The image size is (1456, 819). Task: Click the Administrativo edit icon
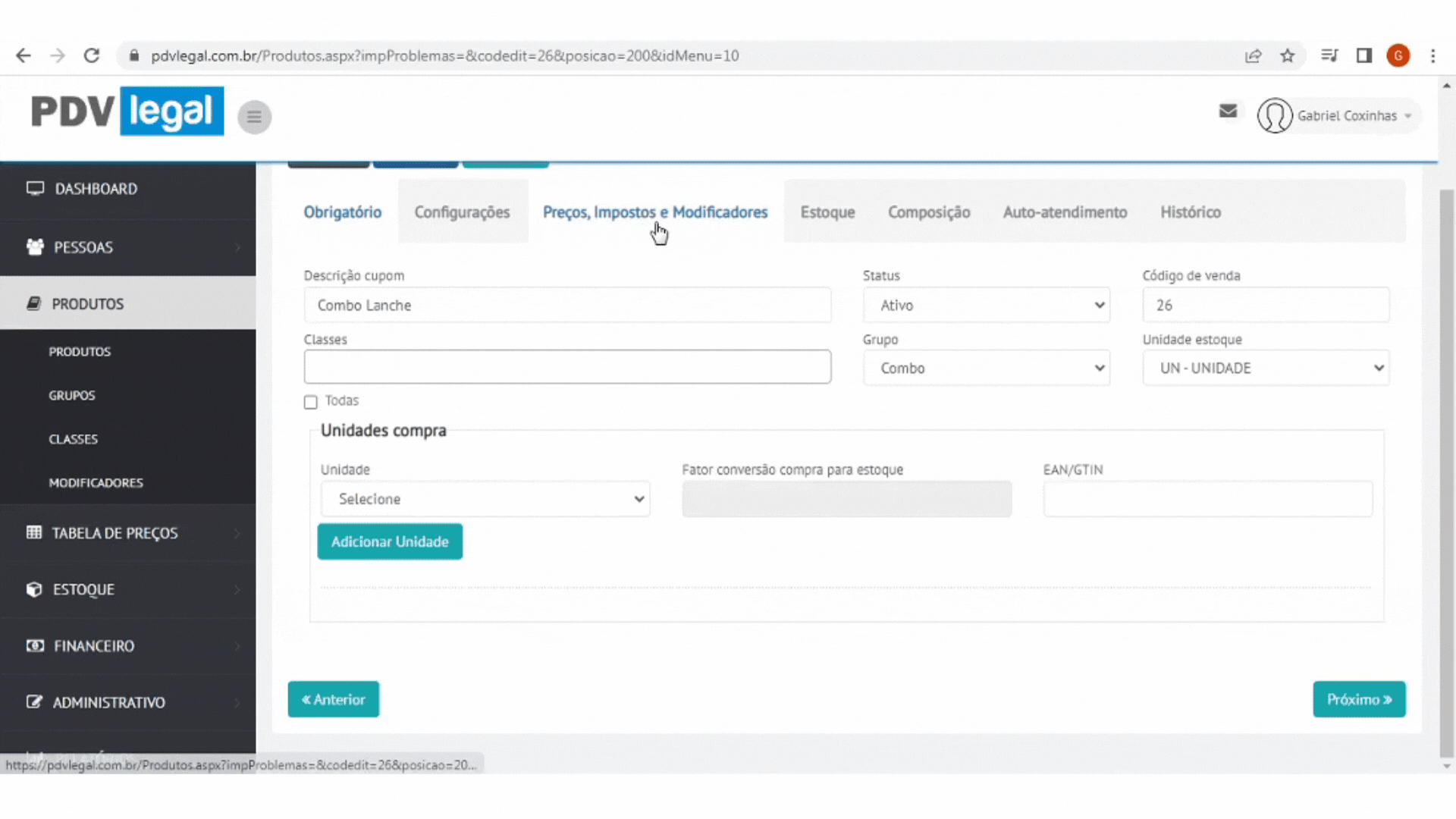coord(34,701)
